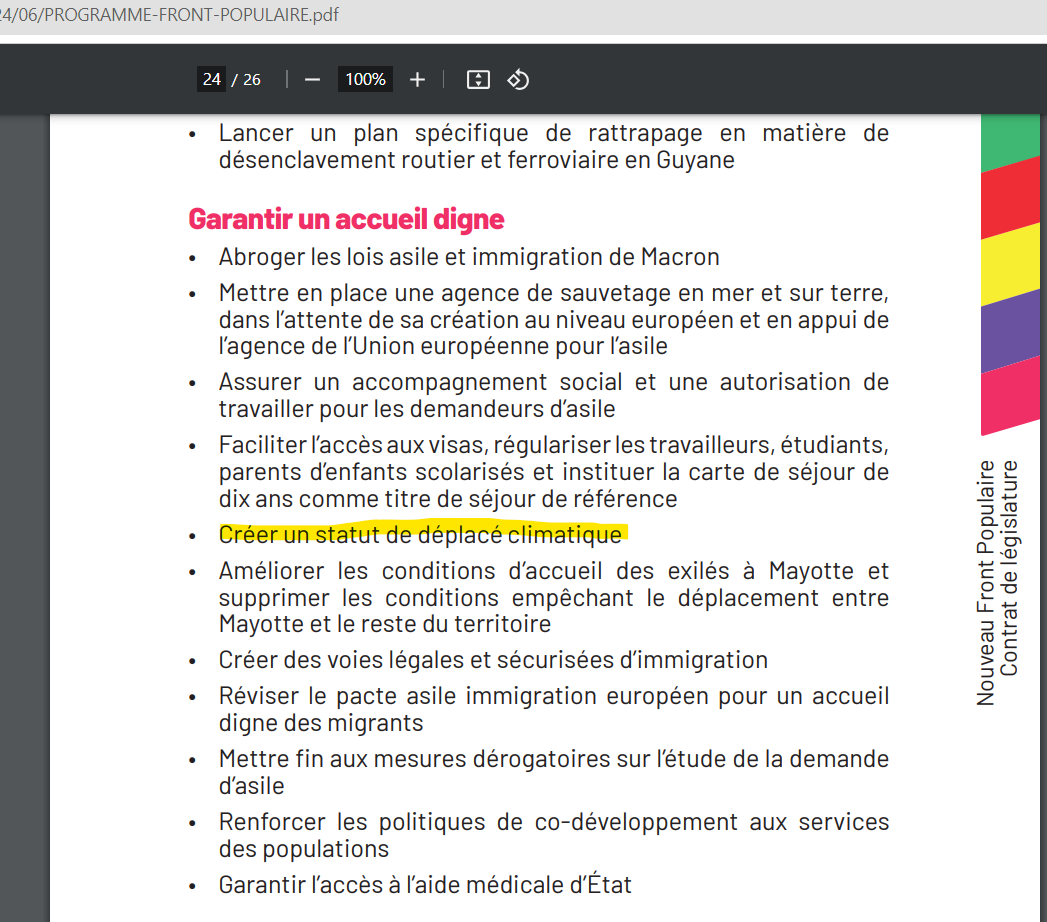The height and width of the screenshot is (922, 1047).
Task: Select the current page number field showing 24
Action: pos(212,79)
